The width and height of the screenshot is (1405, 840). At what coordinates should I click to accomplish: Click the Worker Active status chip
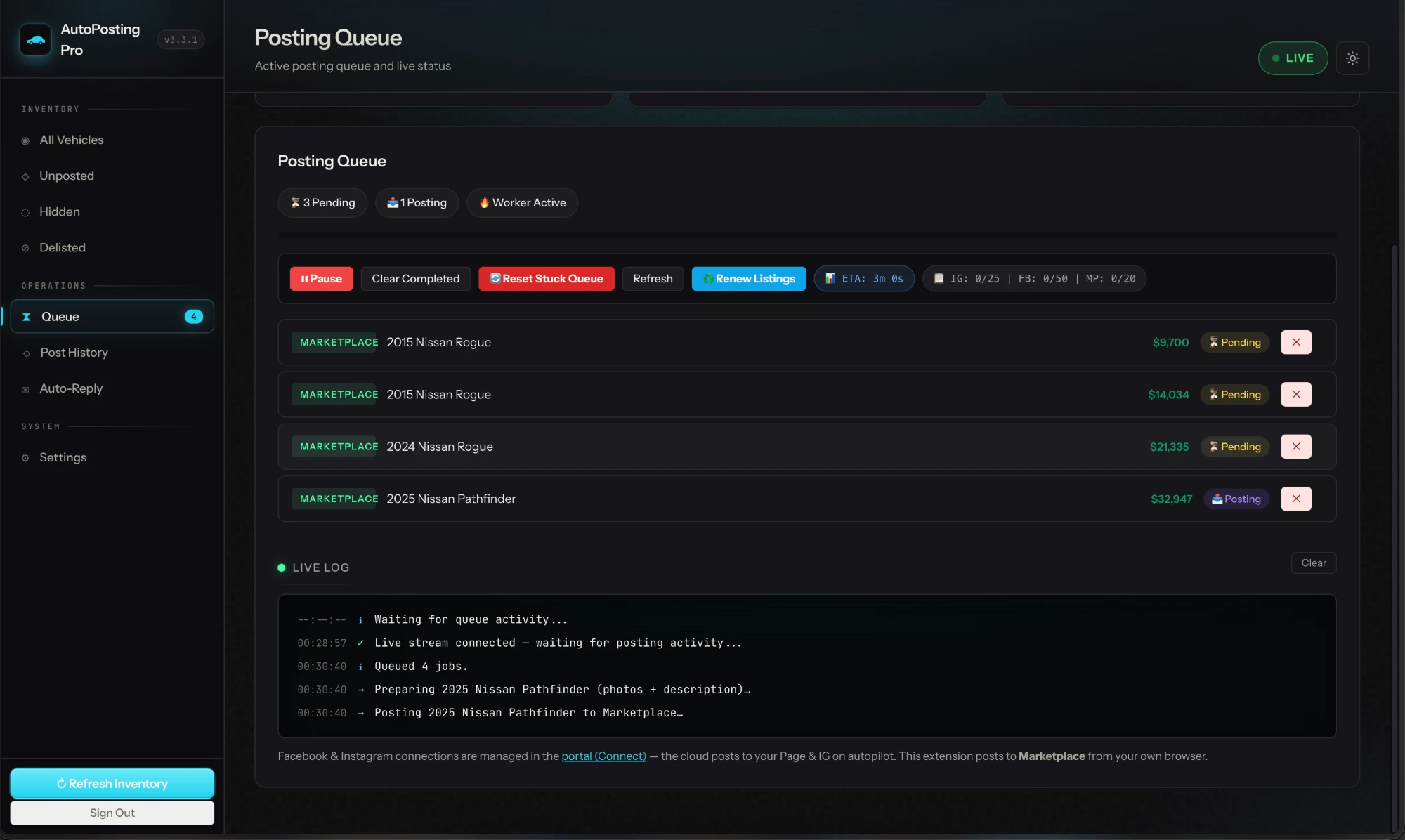coord(522,202)
